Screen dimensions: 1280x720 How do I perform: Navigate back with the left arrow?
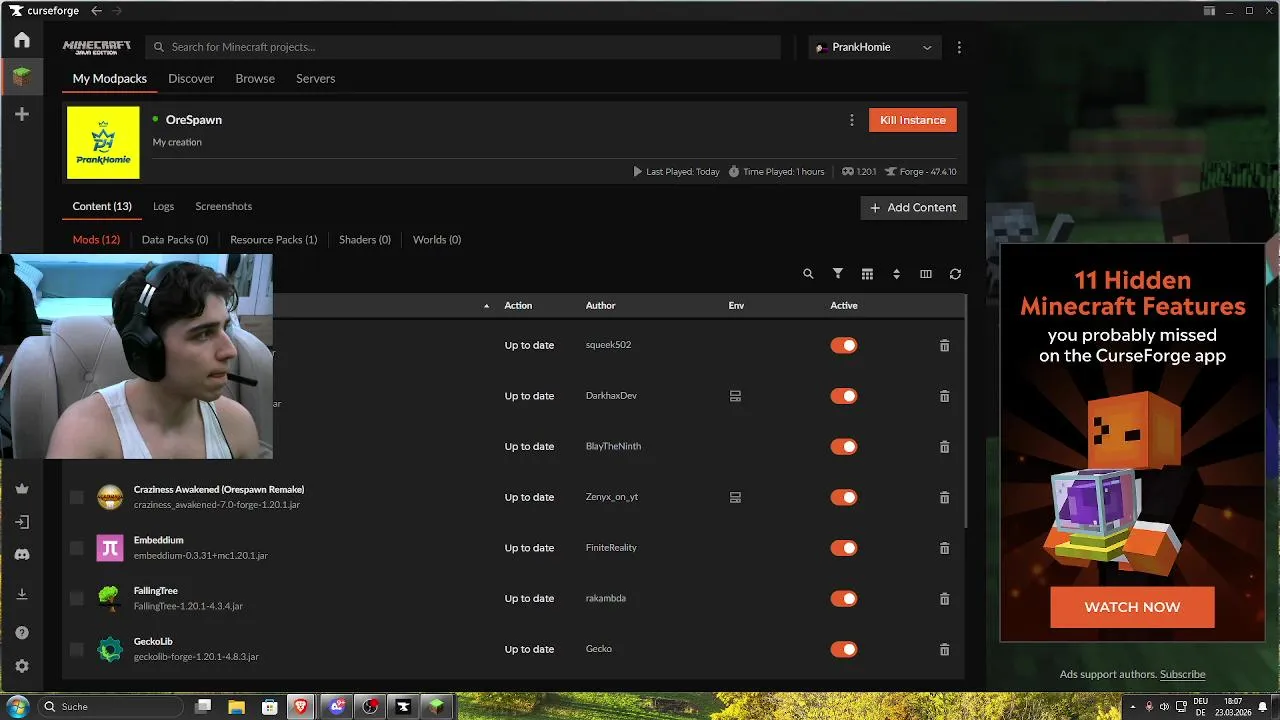coord(96,11)
